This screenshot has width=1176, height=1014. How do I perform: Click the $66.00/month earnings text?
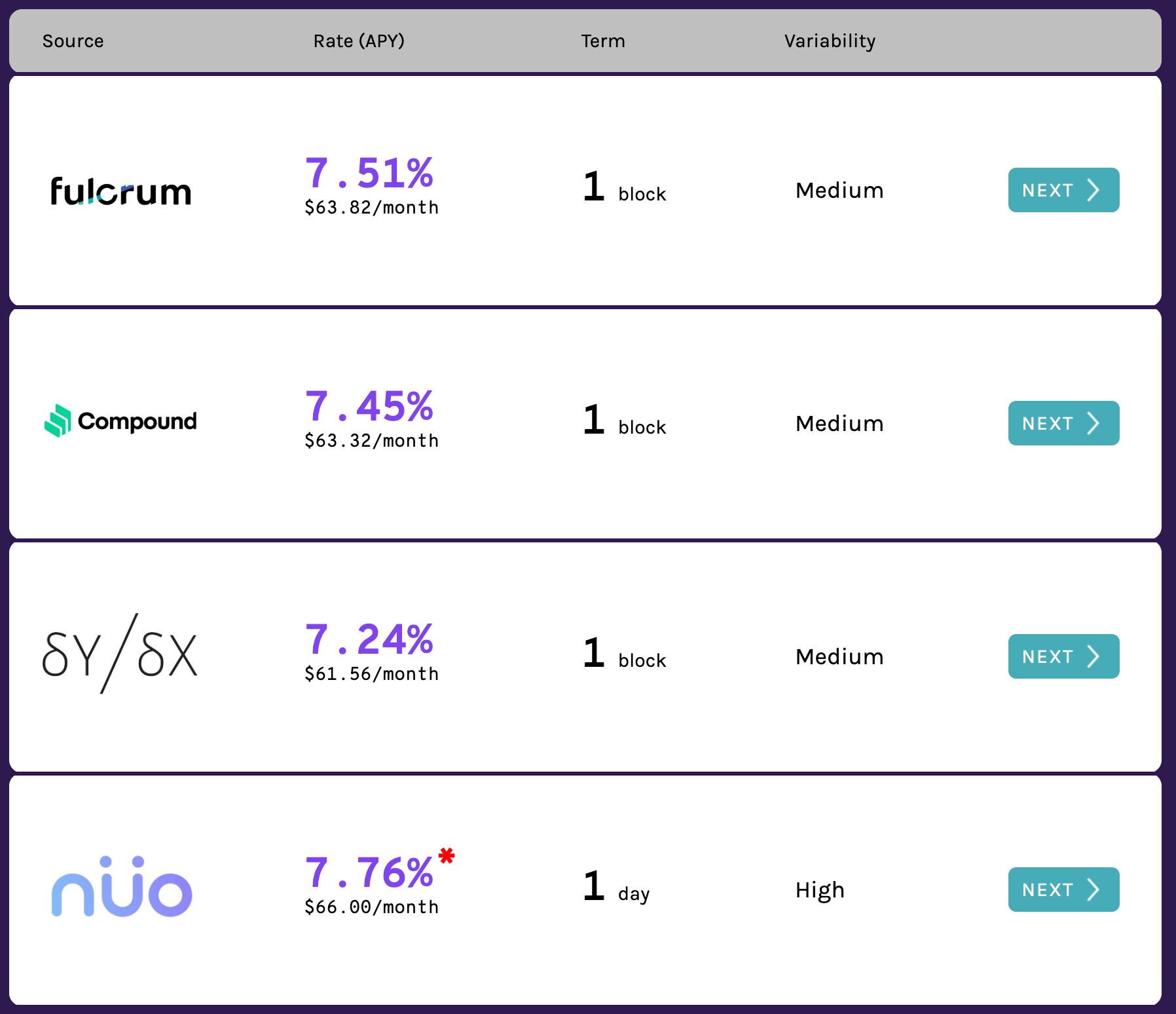point(372,907)
